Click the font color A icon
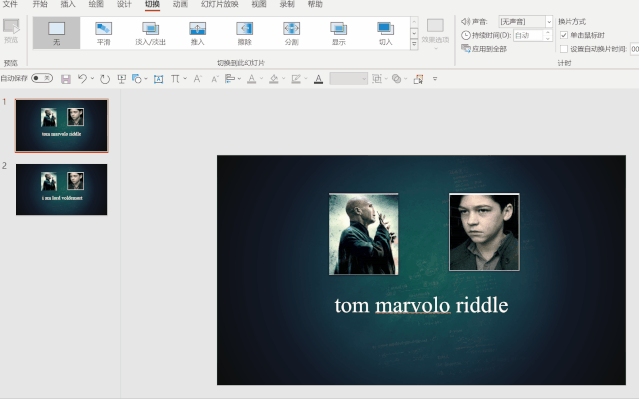The image size is (639, 399). 318,79
